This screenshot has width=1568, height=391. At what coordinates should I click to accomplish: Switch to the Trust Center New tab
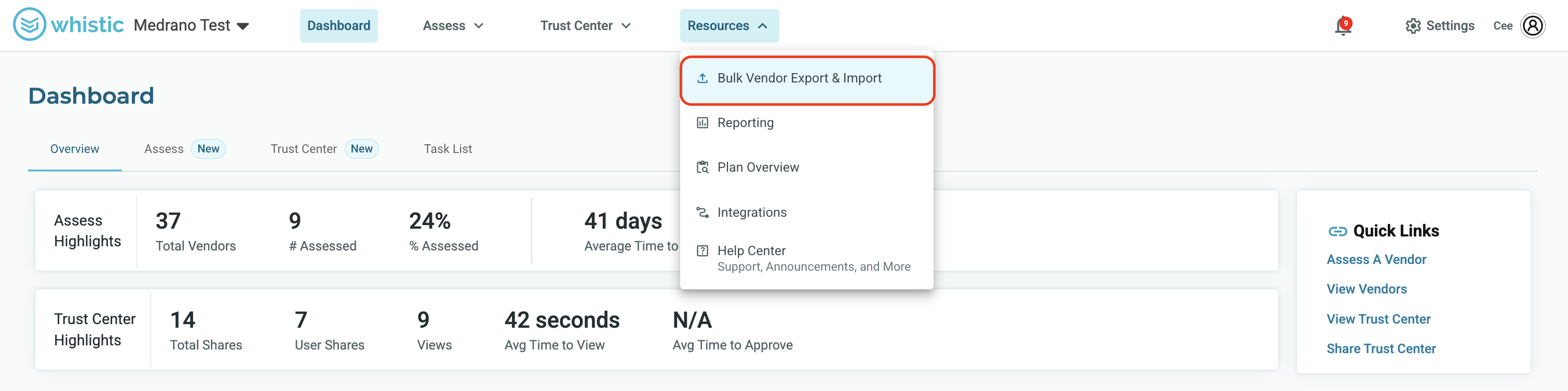pos(325,149)
